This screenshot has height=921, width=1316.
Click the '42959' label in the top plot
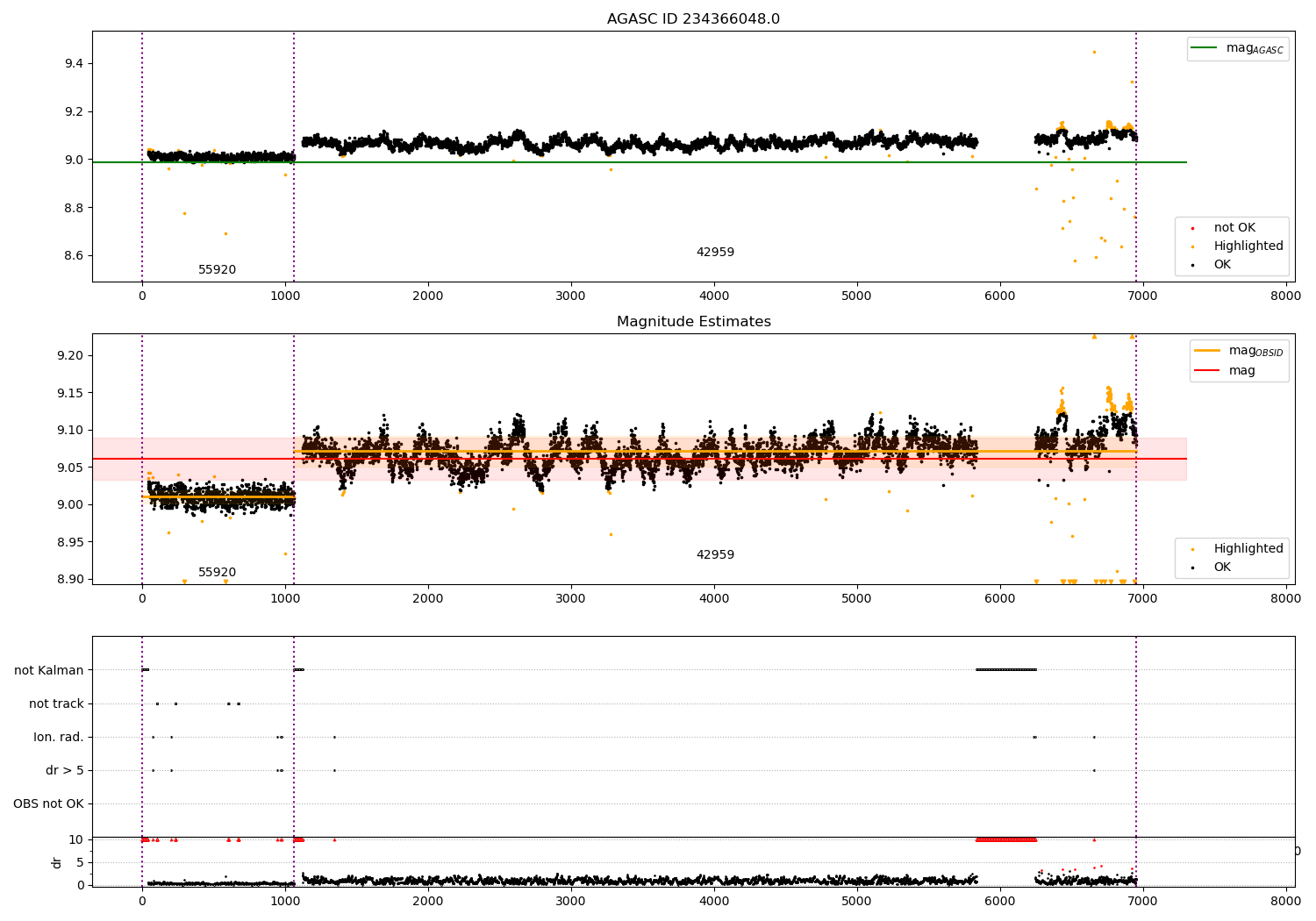tap(715, 253)
